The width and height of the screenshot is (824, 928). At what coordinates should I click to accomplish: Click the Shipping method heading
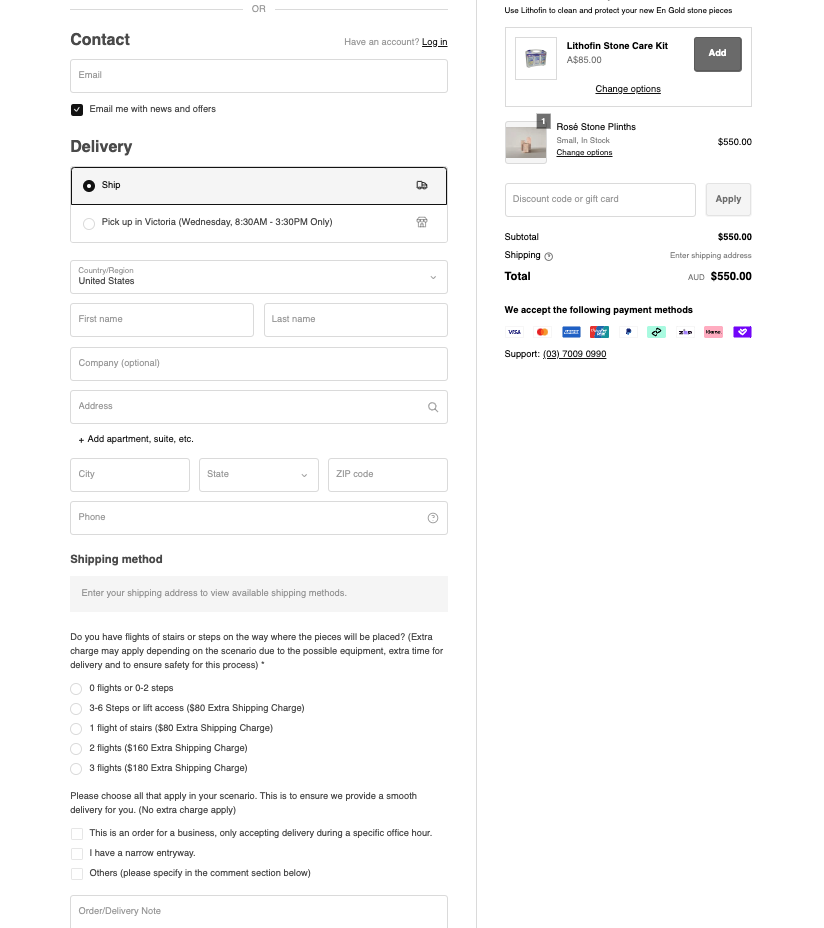(x=116, y=559)
